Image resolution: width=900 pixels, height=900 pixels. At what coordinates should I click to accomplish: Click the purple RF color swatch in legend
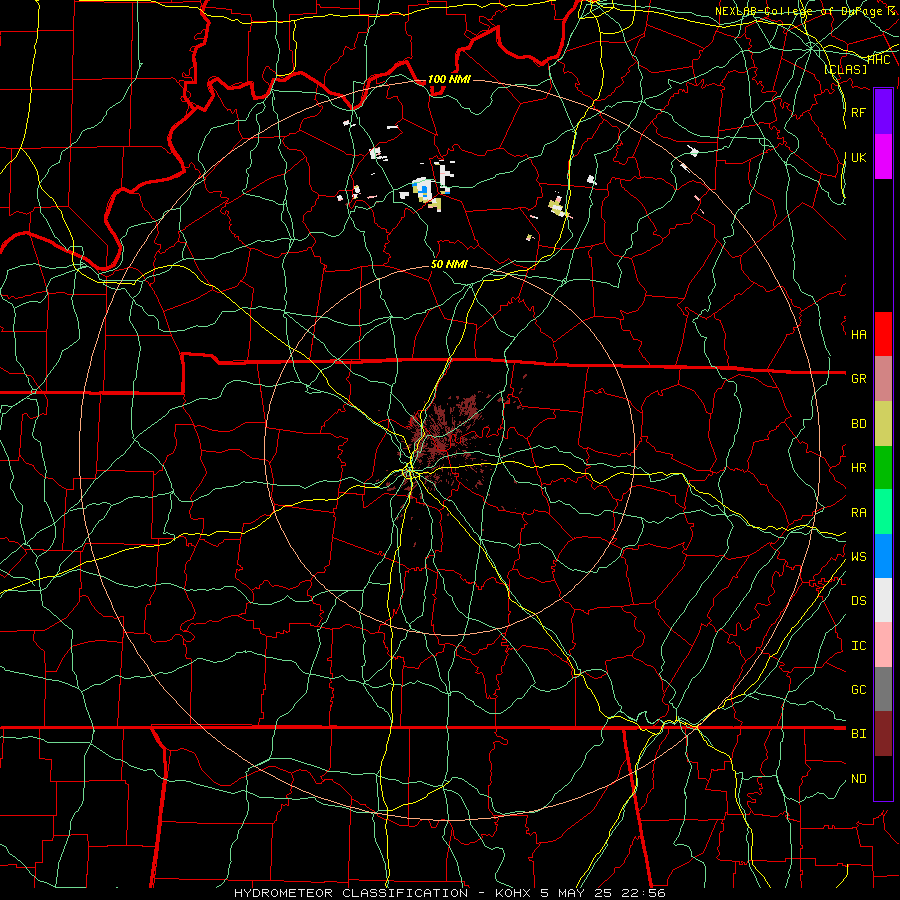[x=883, y=112]
